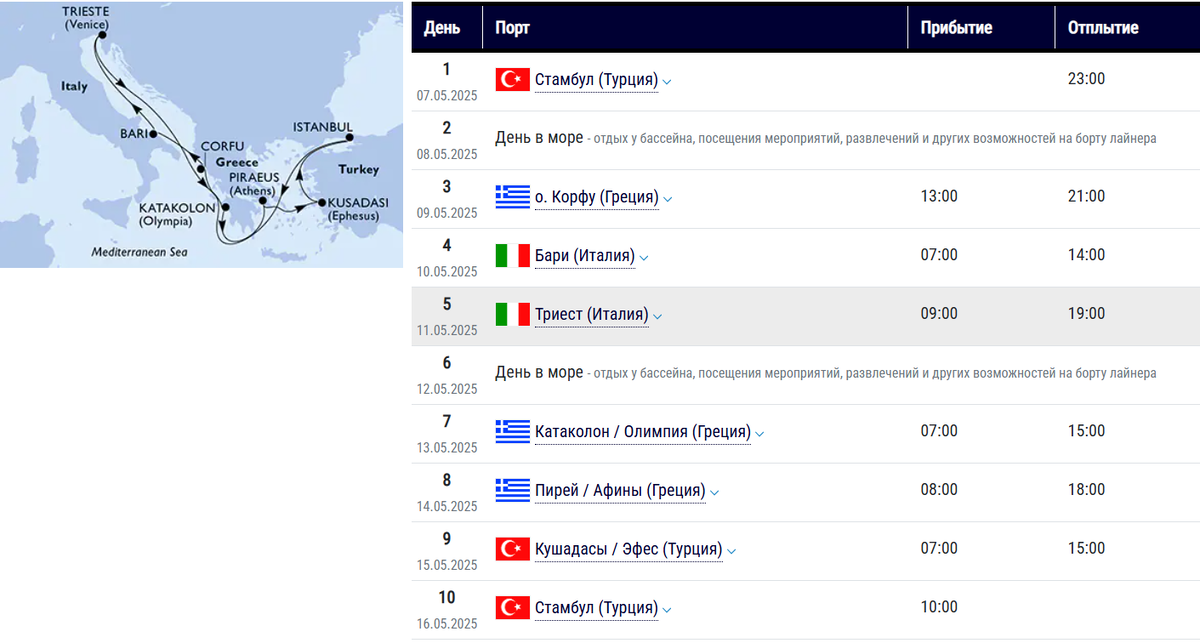The height and width of the screenshot is (643, 1200).
Task: Expand the chevron next to Триест (Италия)
Action: 658,316
